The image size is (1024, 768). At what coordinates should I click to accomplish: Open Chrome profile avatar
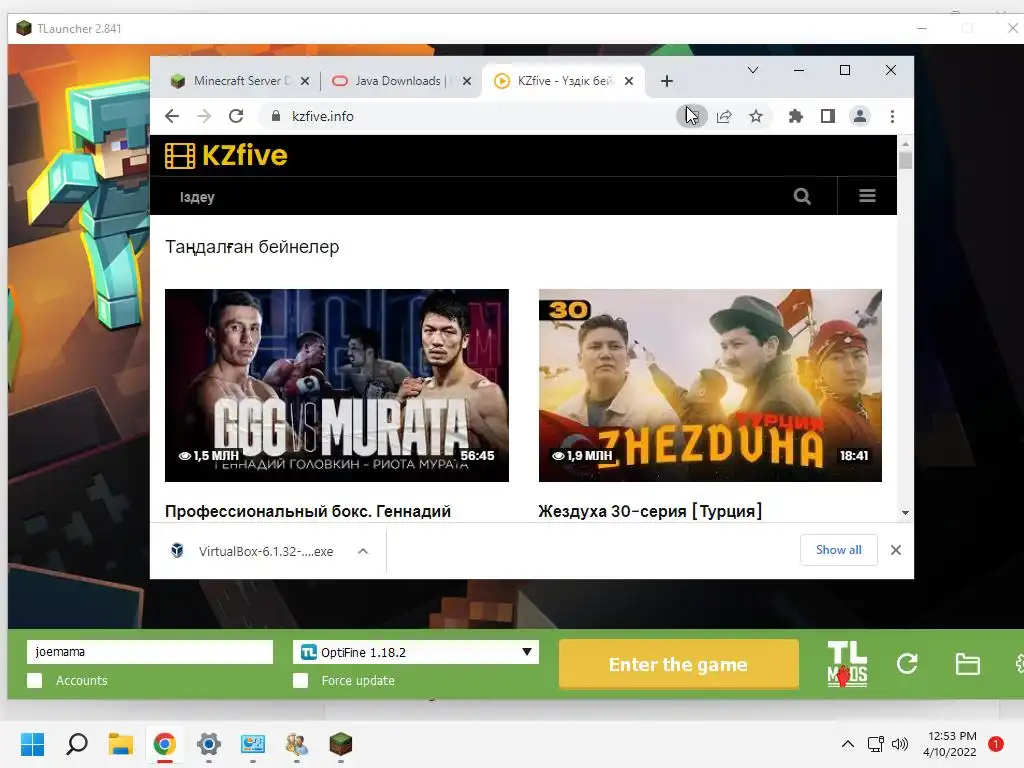[x=859, y=116]
